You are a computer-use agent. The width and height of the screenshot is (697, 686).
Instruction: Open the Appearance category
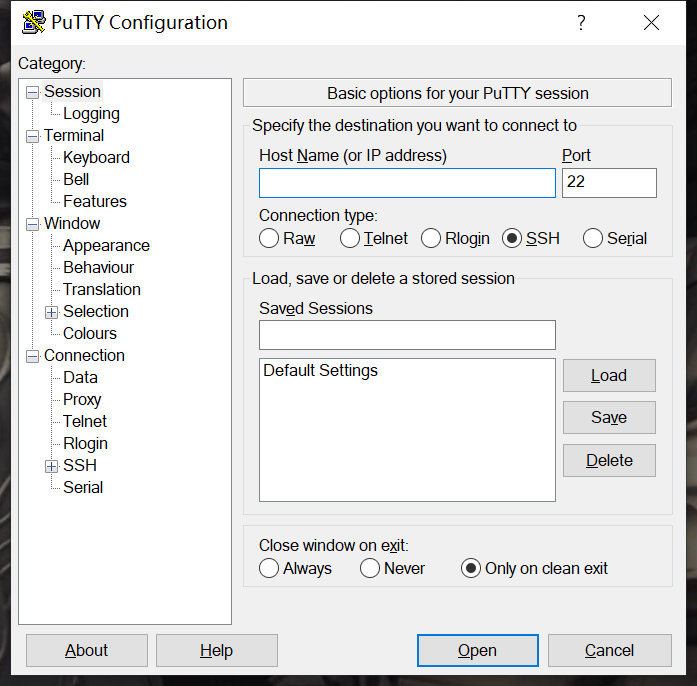tap(106, 245)
